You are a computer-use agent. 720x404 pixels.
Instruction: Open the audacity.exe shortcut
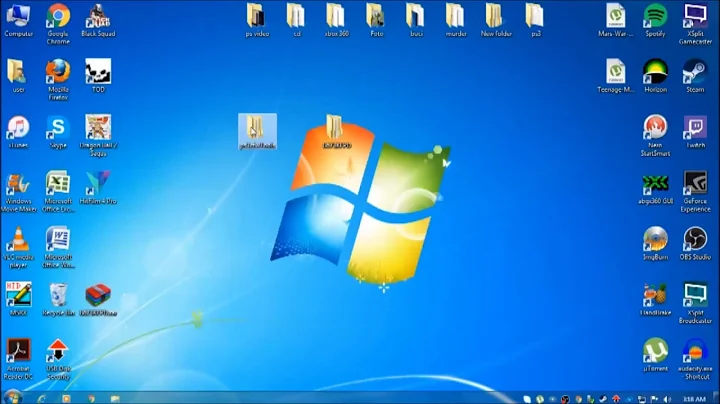tap(695, 359)
